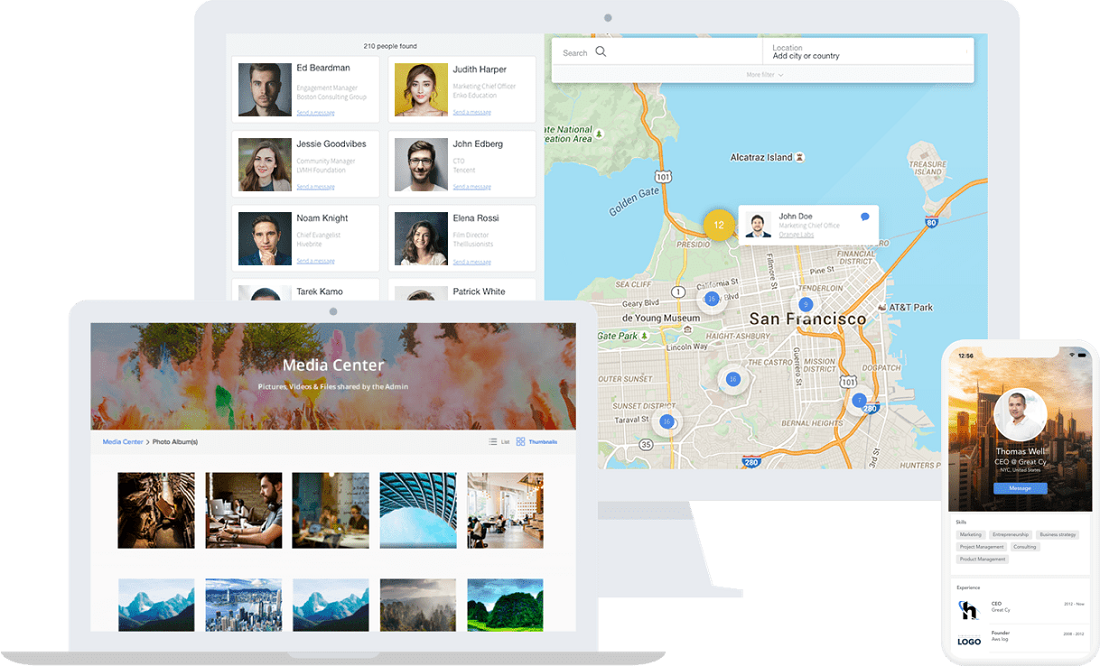
Task: Select the blue cluster marker beside Tenderloin
Action: click(805, 305)
